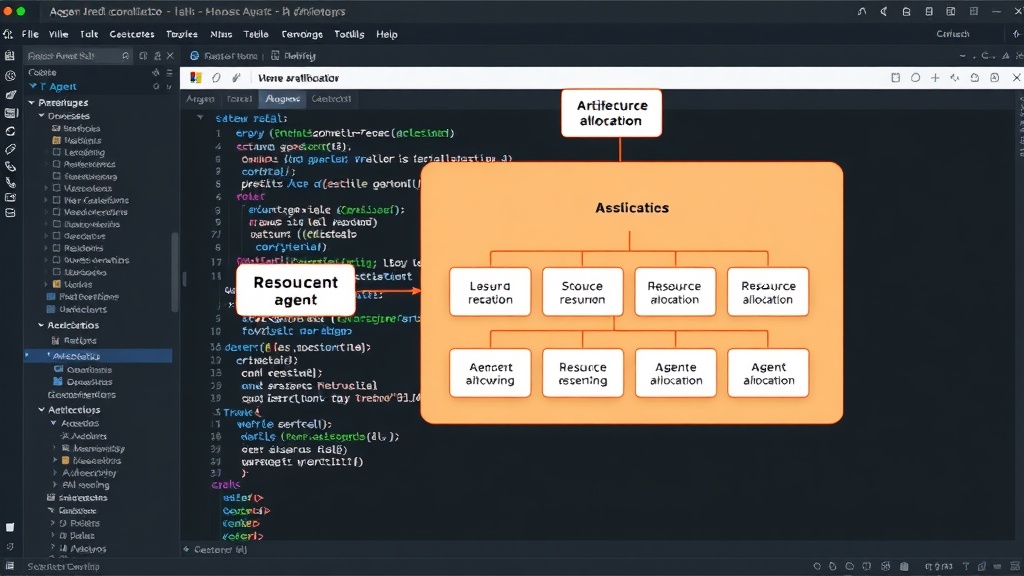Click the search icon in sidebar search field
This screenshot has height=576, width=1024.
tap(125, 56)
